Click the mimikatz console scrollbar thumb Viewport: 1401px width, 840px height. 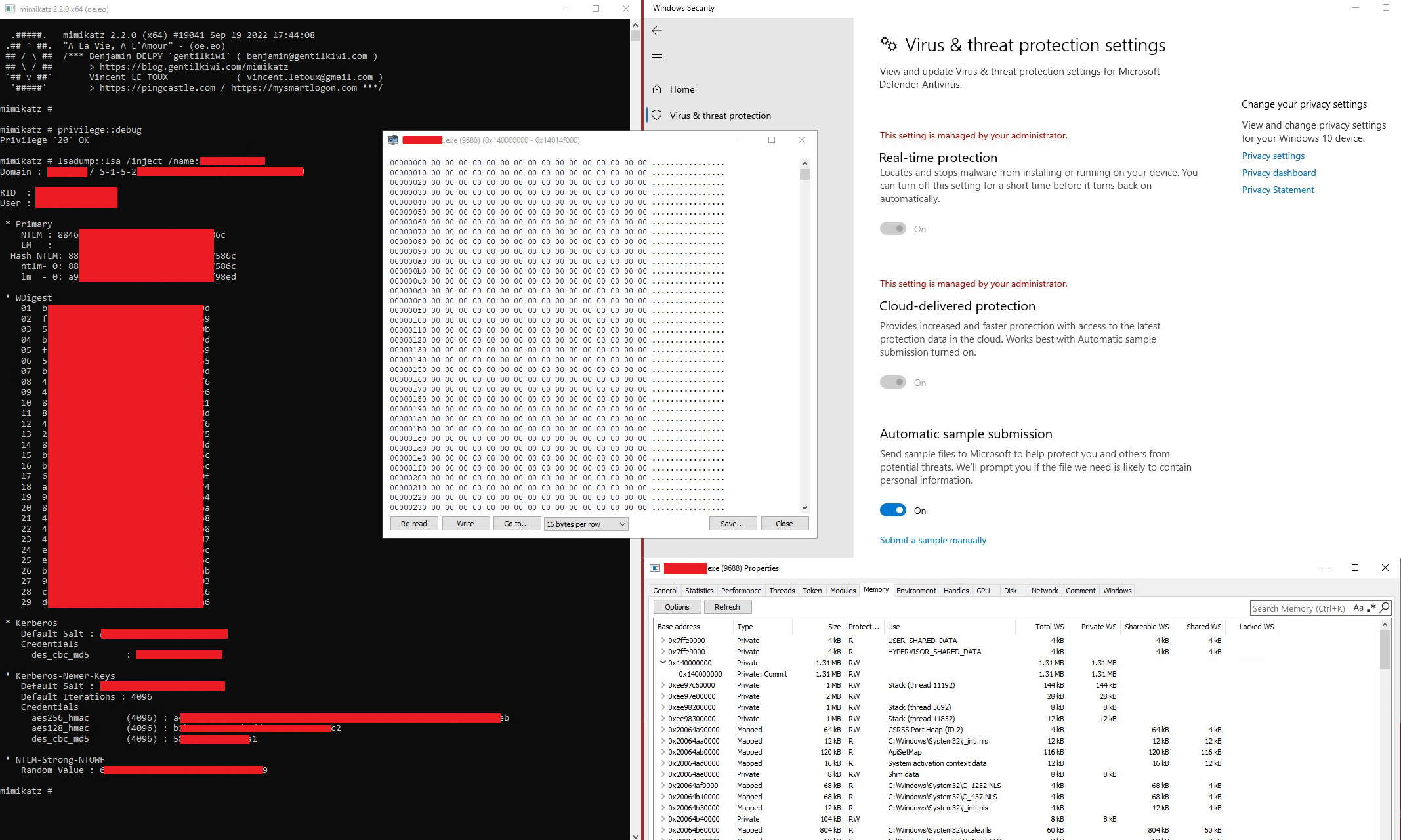click(x=635, y=35)
